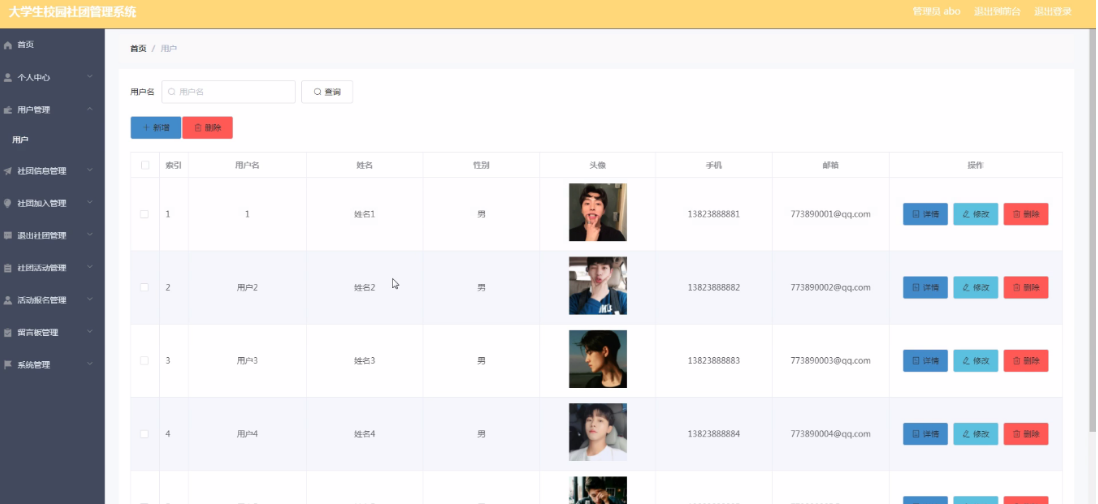The image size is (1098, 504).
Task: Click the search icon on 查询 button
Action: point(317,92)
